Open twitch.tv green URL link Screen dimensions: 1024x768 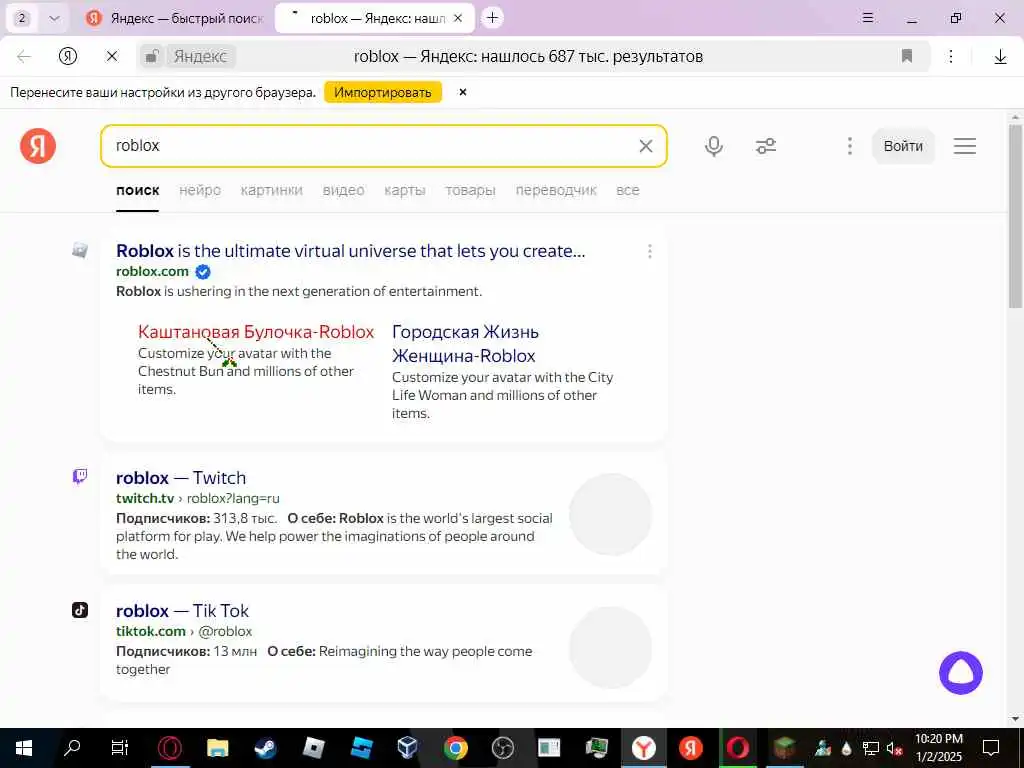click(145, 498)
